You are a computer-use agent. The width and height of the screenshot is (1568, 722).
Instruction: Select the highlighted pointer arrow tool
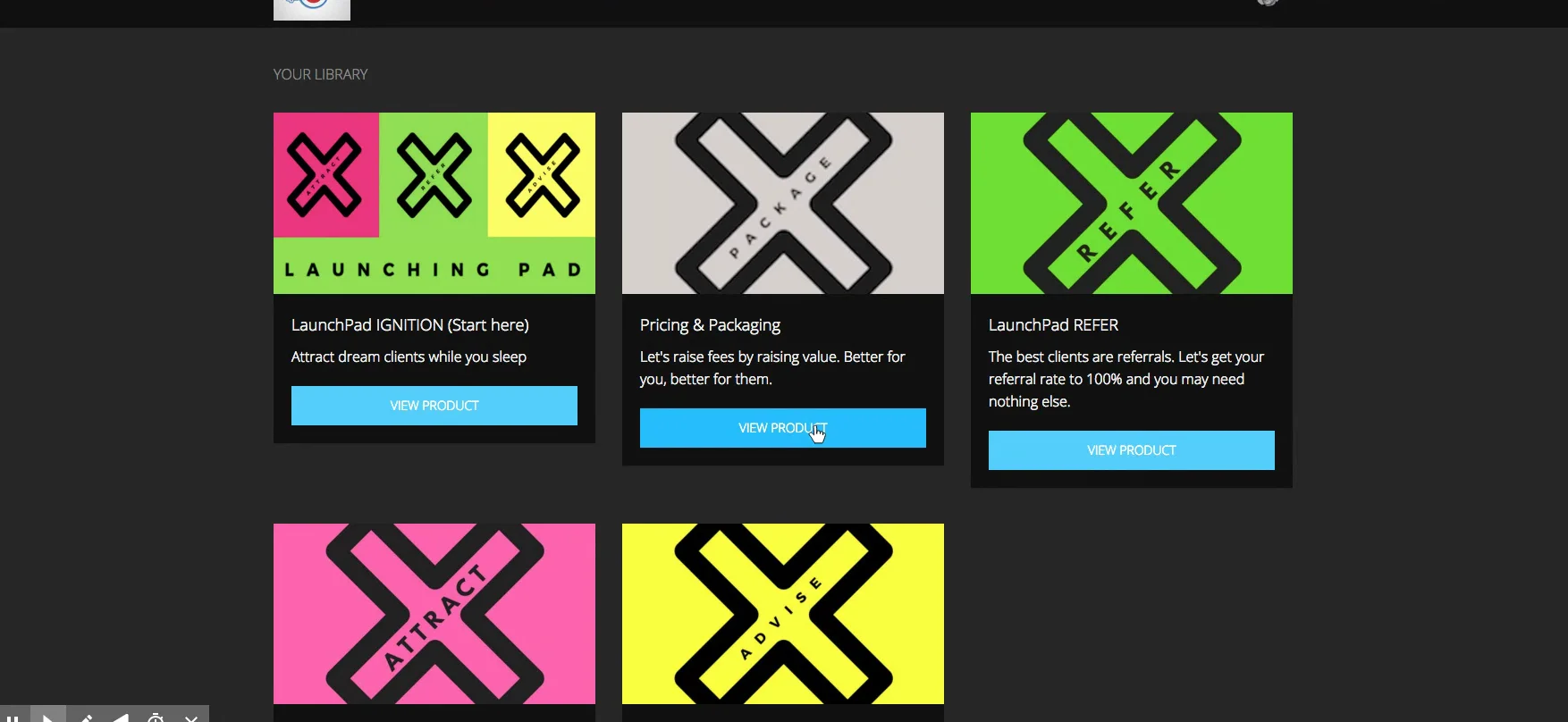(x=48, y=716)
